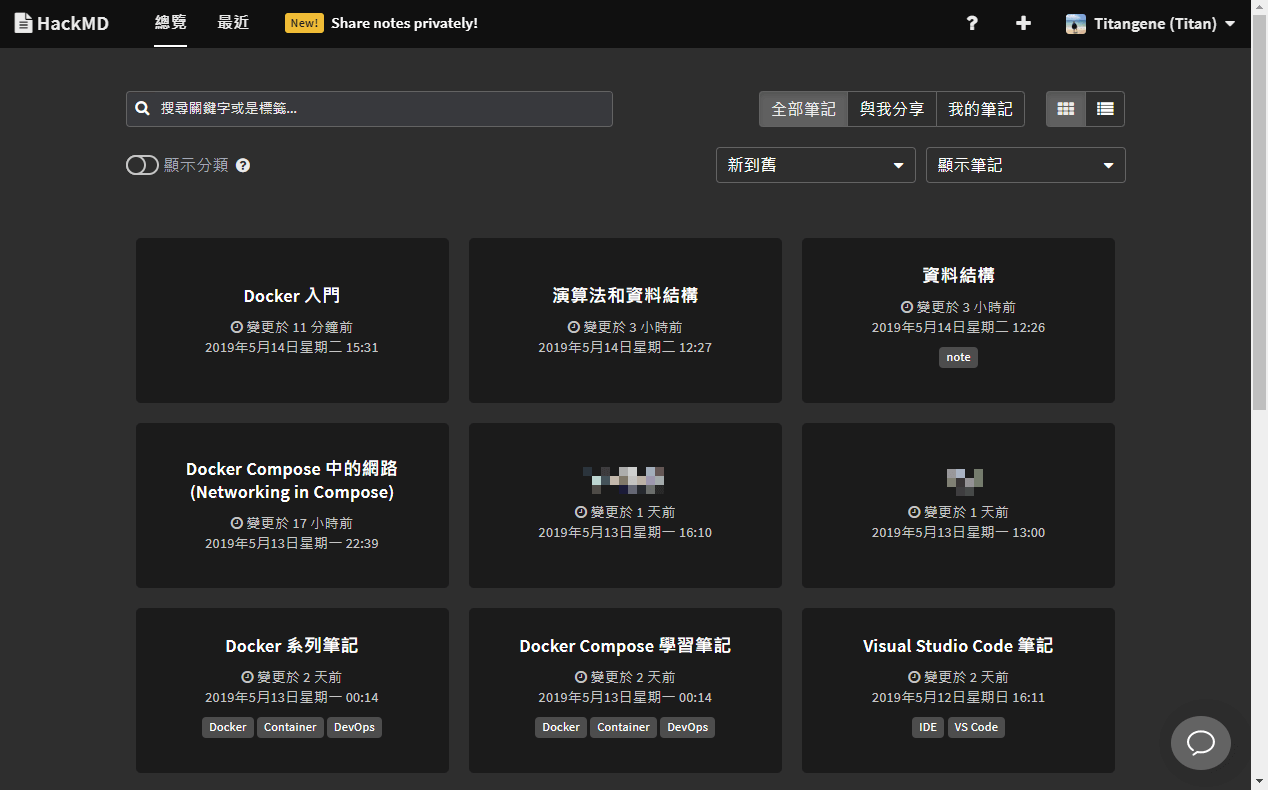
Task: Click timestamp 2019年5月14日星期二 15:31
Action: click(292, 347)
